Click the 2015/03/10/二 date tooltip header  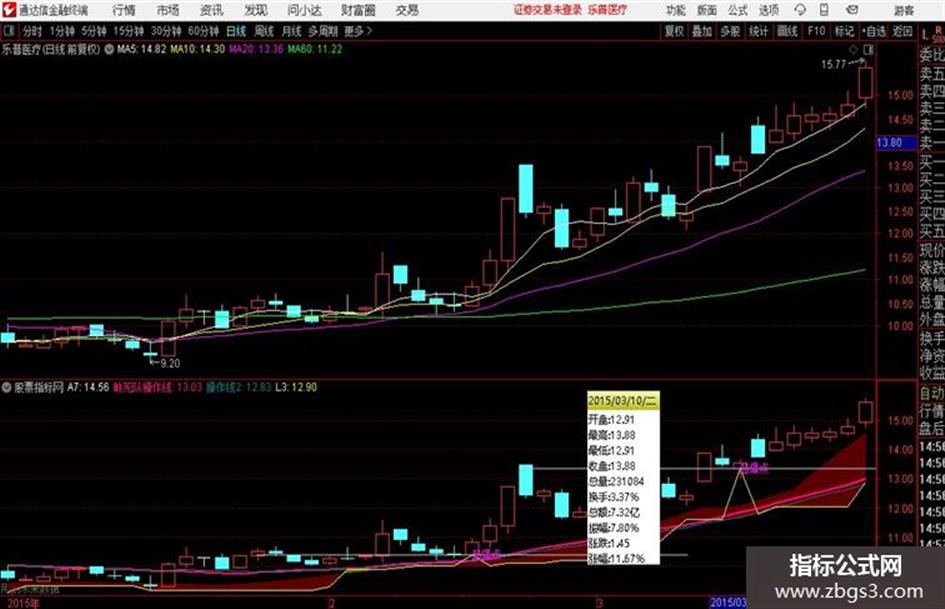[623, 401]
